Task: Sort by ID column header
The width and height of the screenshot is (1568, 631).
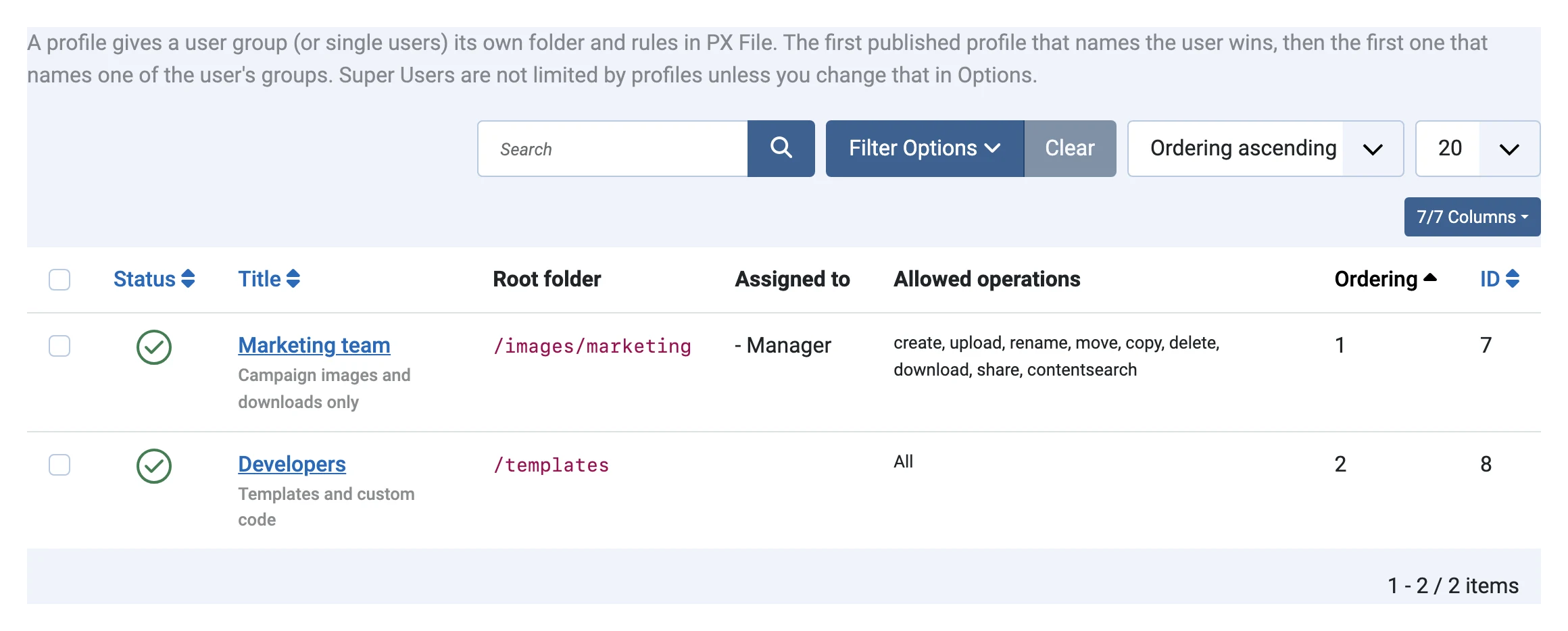Action: pyautogui.click(x=1500, y=279)
